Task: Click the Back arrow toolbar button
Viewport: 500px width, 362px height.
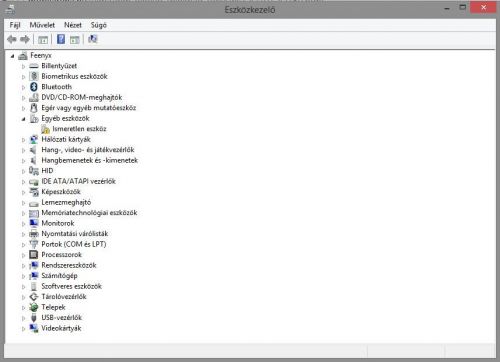Action: pos(12,39)
